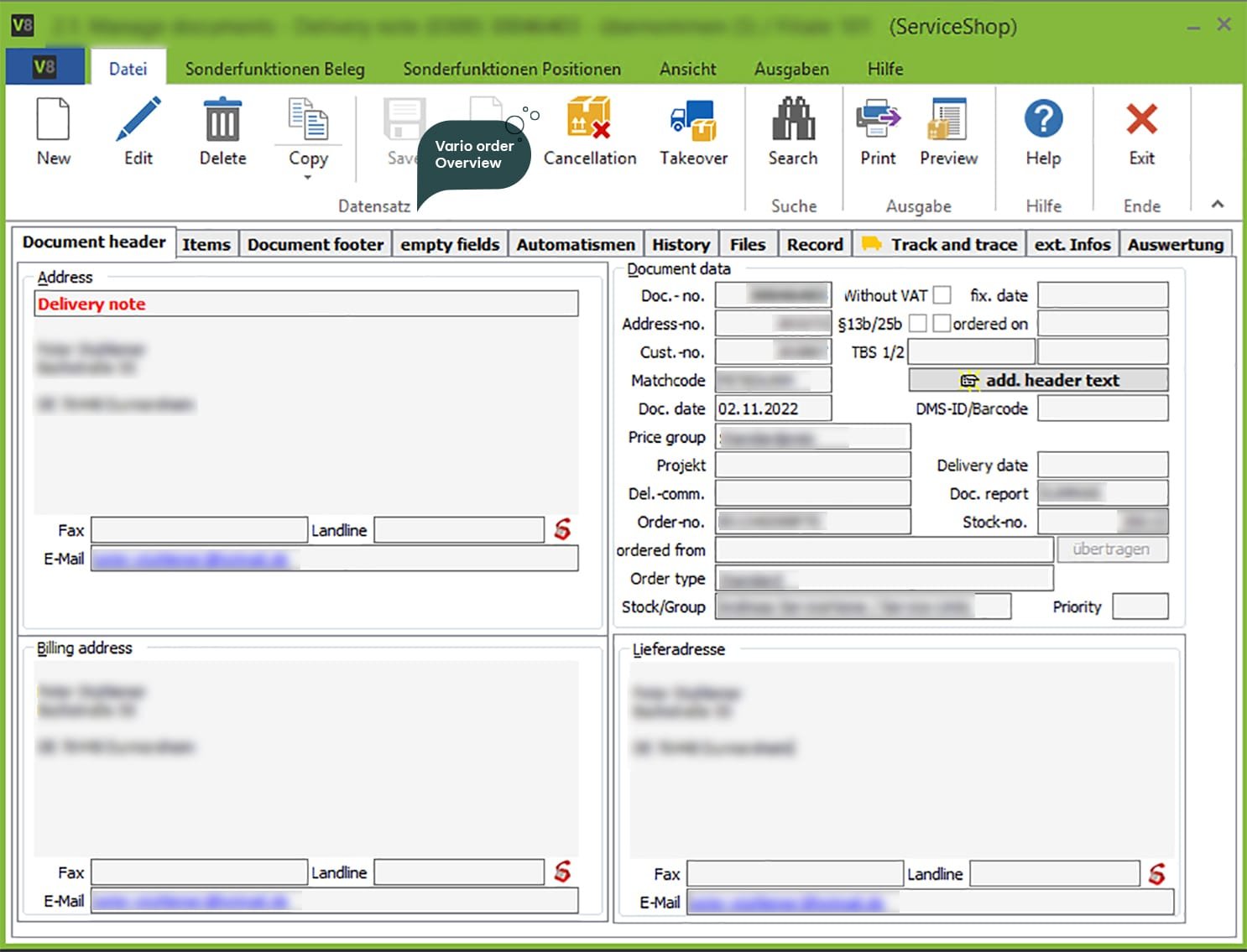Click the Help question mark icon
The height and width of the screenshot is (952, 1247).
(1043, 120)
